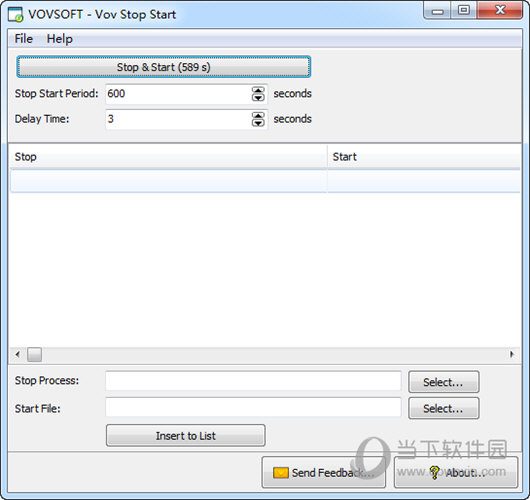Click the Stop & Start (589 s) button
Viewport: 530px width, 500px height.
pos(164,67)
